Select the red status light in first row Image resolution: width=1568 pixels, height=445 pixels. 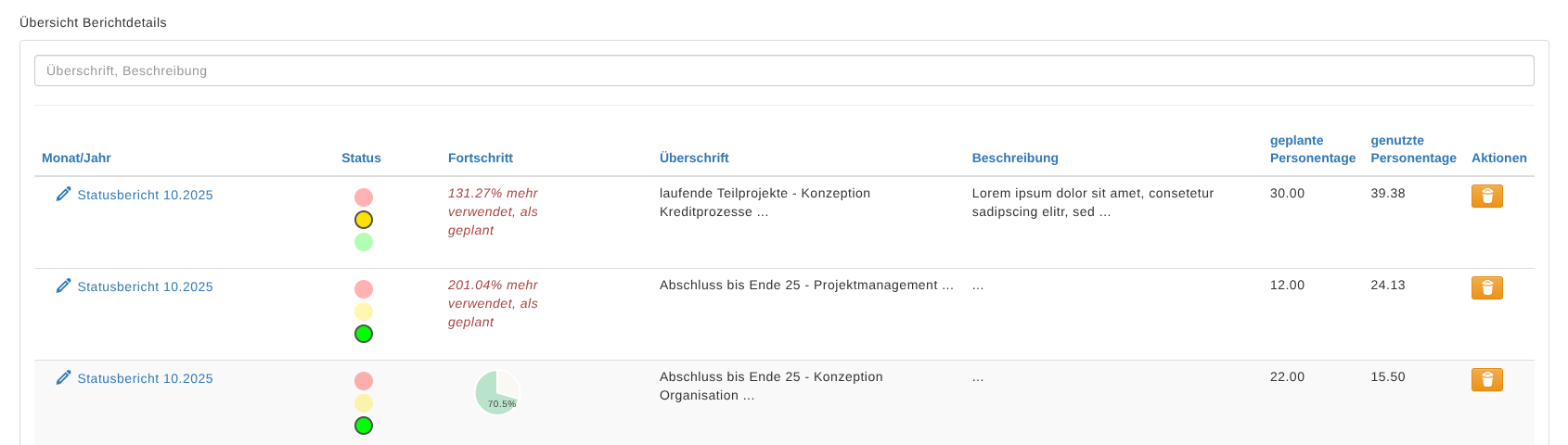click(x=364, y=197)
